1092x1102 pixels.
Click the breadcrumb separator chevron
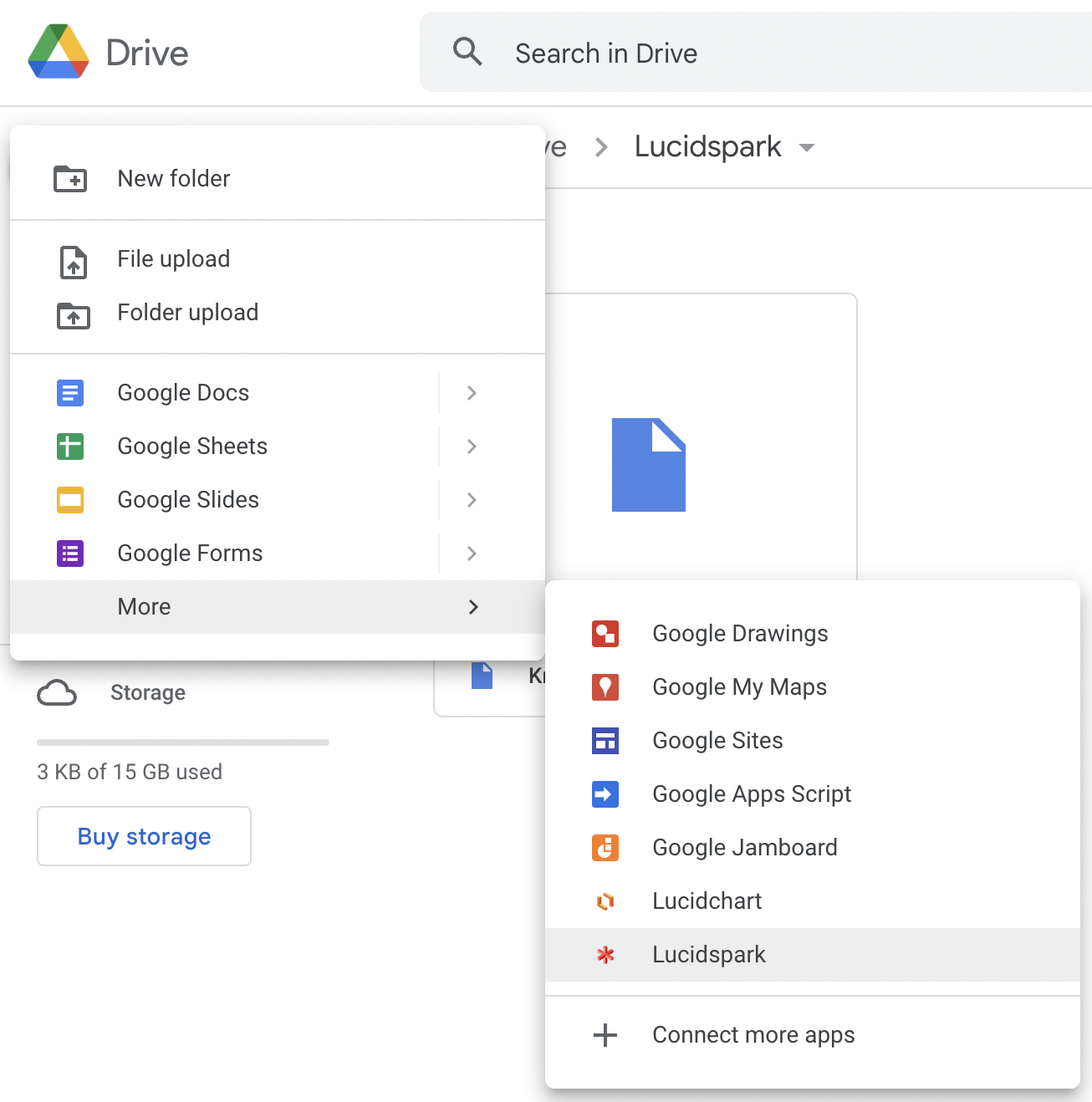(x=601, y=148)
